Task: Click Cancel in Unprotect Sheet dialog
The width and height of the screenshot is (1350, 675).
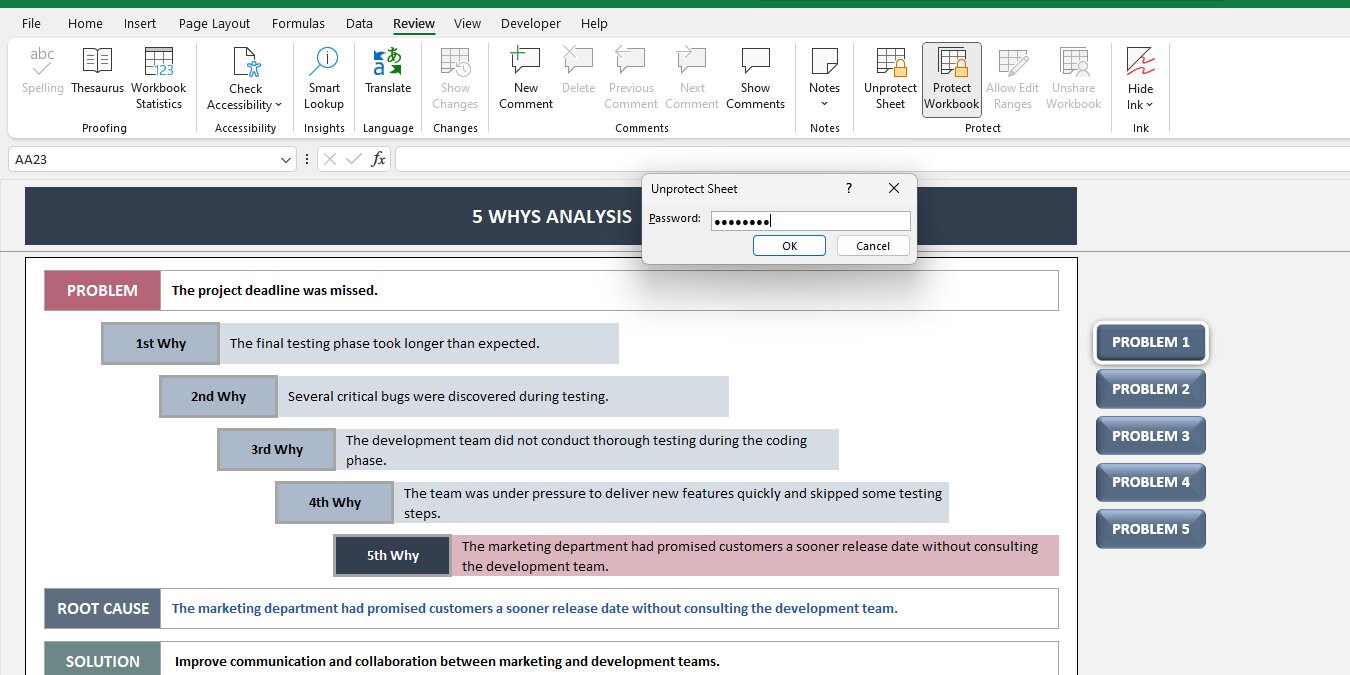Action: (873, 246)
